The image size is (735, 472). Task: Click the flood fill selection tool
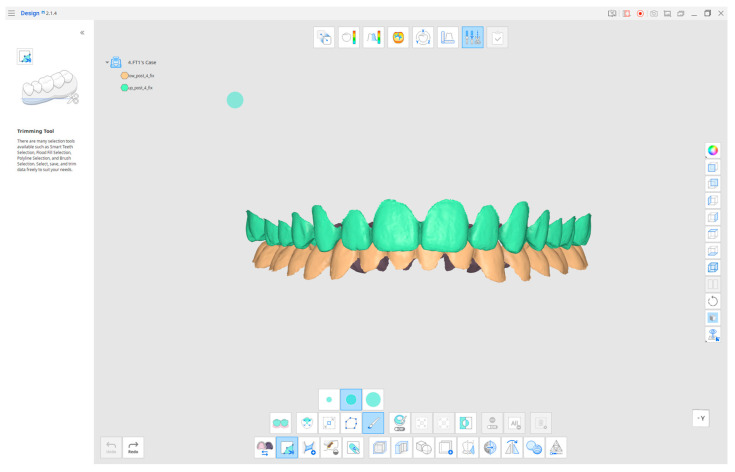pos(307,424)
